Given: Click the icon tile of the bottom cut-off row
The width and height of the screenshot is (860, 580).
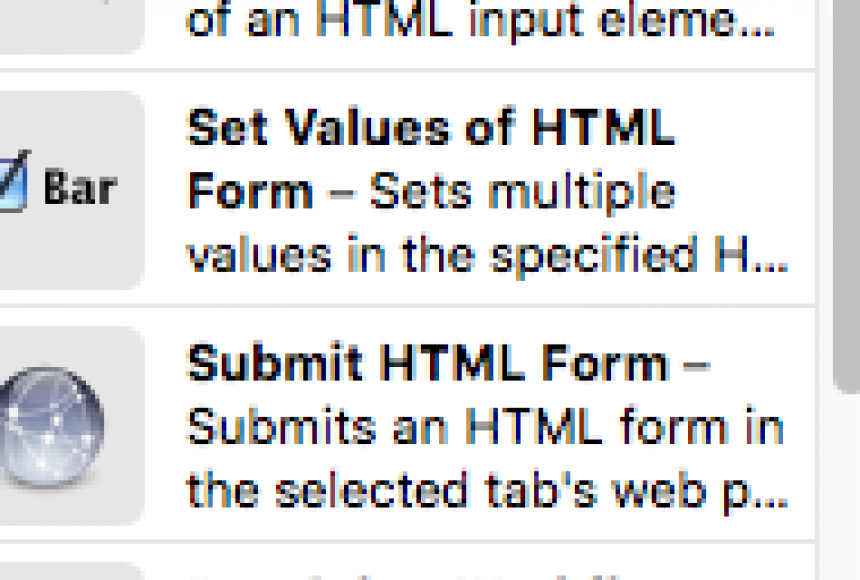Looking at the screenshot, I should [71, 571].
